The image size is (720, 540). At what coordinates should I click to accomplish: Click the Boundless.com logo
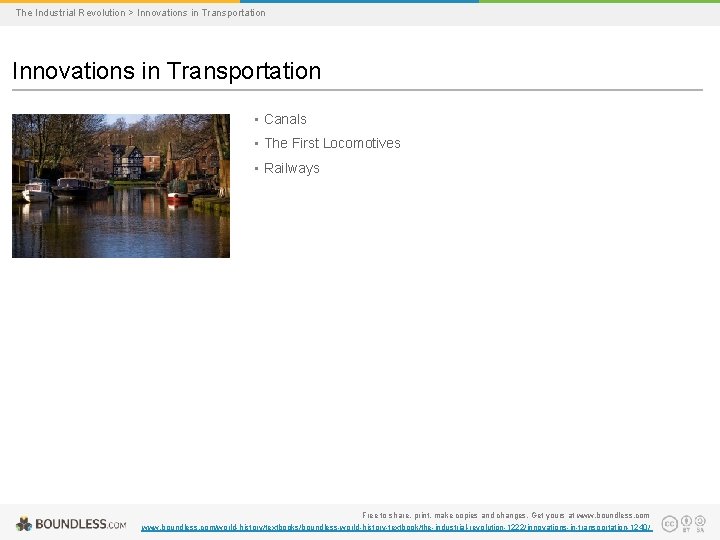(71, 524)
